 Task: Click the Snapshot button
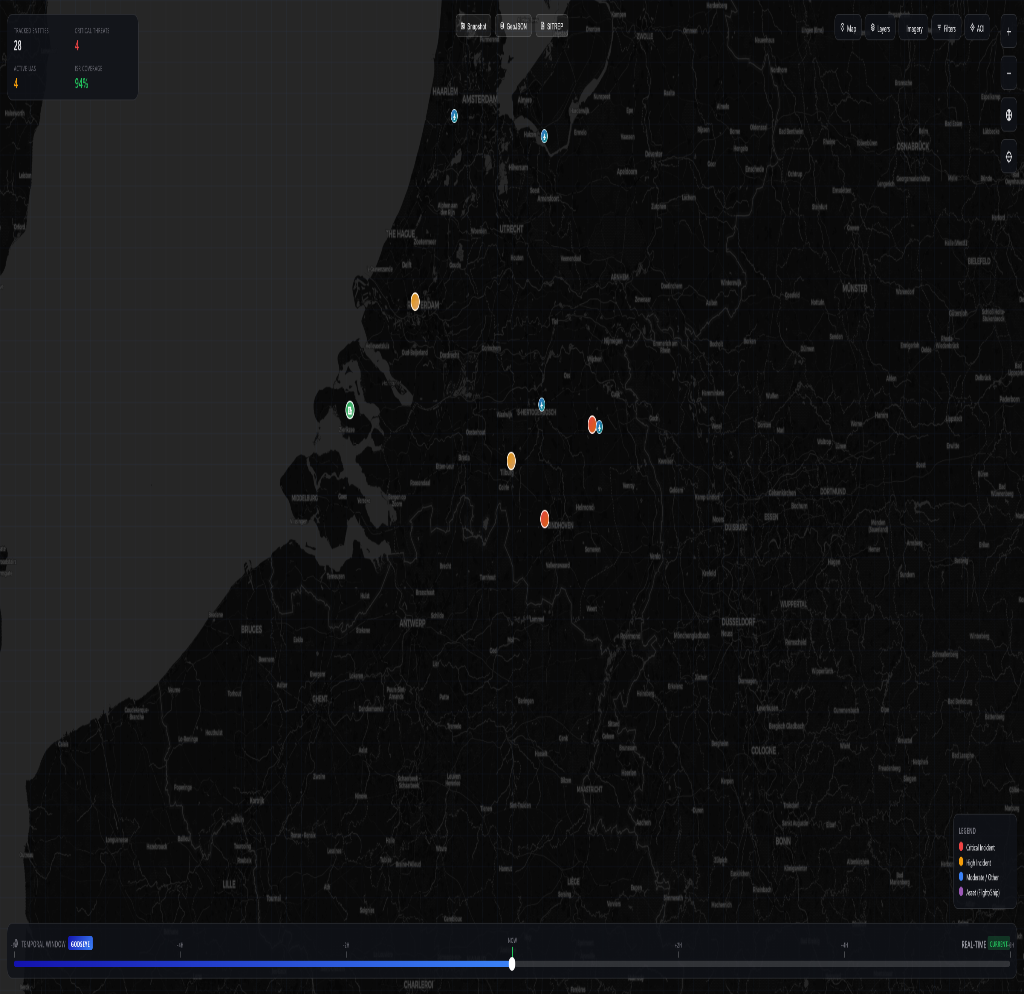(x=473, y=26)
